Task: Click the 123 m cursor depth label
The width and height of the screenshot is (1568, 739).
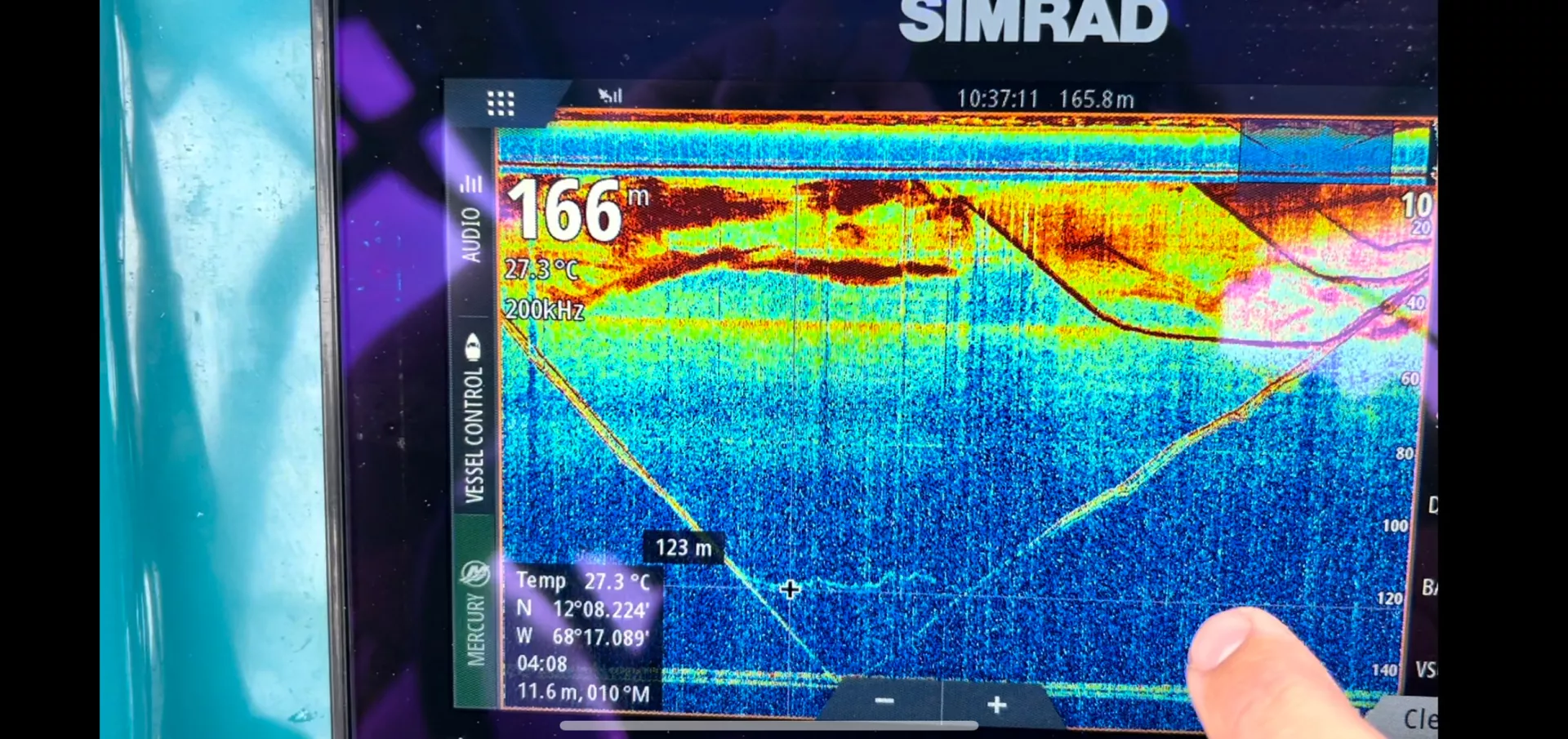Action: click(x=684, y=548)
